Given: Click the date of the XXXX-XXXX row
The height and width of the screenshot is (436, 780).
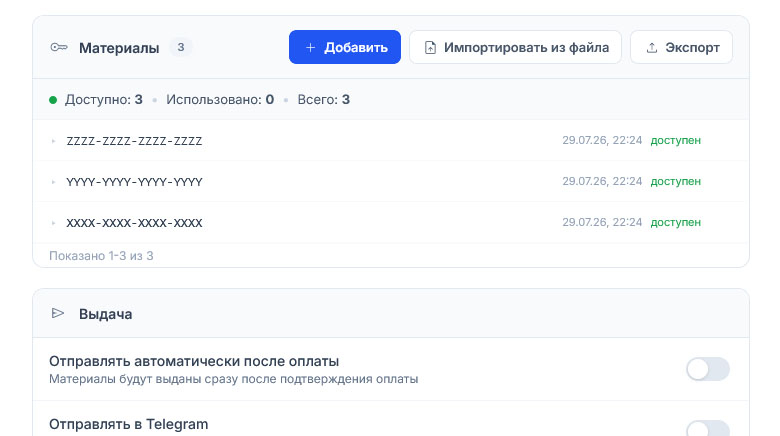Looking at the screenshot, I should (x=602, y=222).
